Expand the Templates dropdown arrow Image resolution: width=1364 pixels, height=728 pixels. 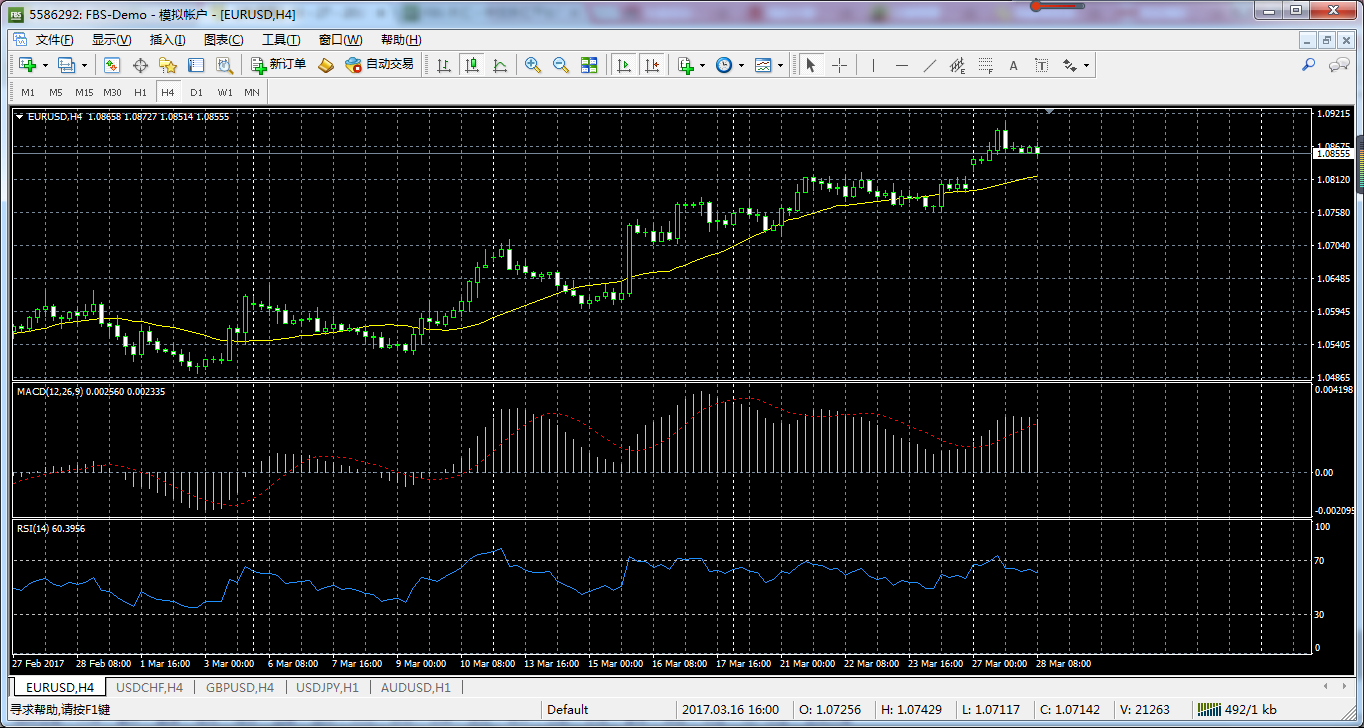coord(780,65)
